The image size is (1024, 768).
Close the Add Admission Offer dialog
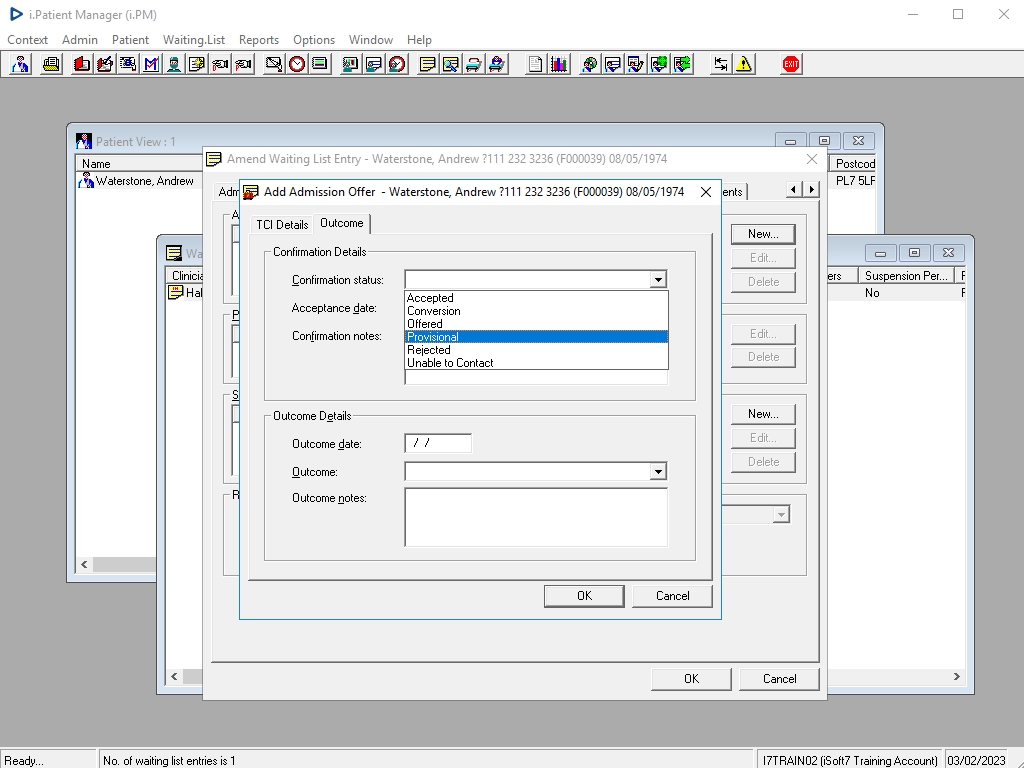(x=706, y=192)
